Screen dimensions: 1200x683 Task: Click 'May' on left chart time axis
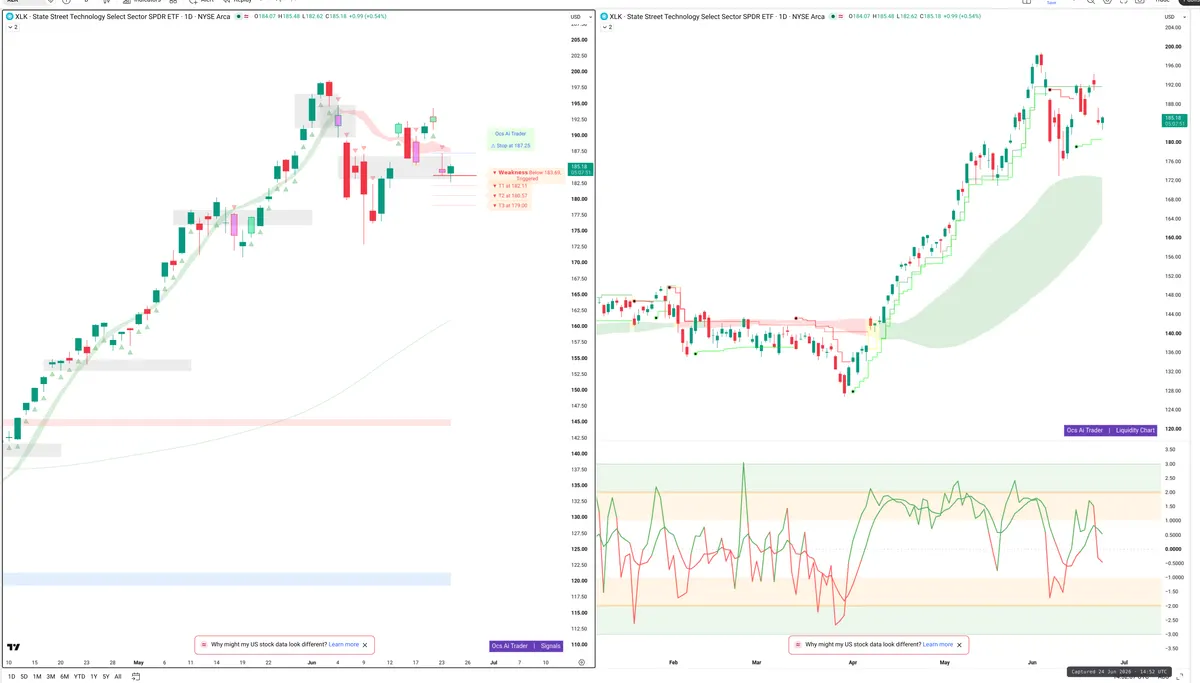coord(139,662)
